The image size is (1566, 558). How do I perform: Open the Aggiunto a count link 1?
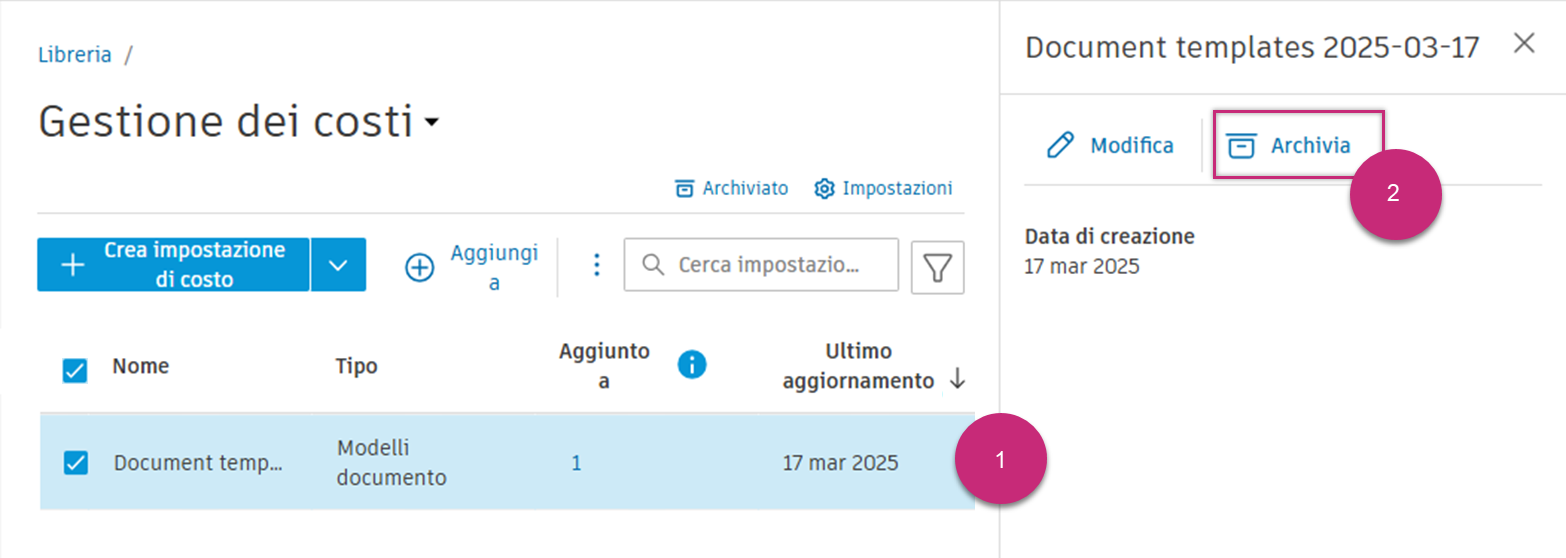click(576, 463)
